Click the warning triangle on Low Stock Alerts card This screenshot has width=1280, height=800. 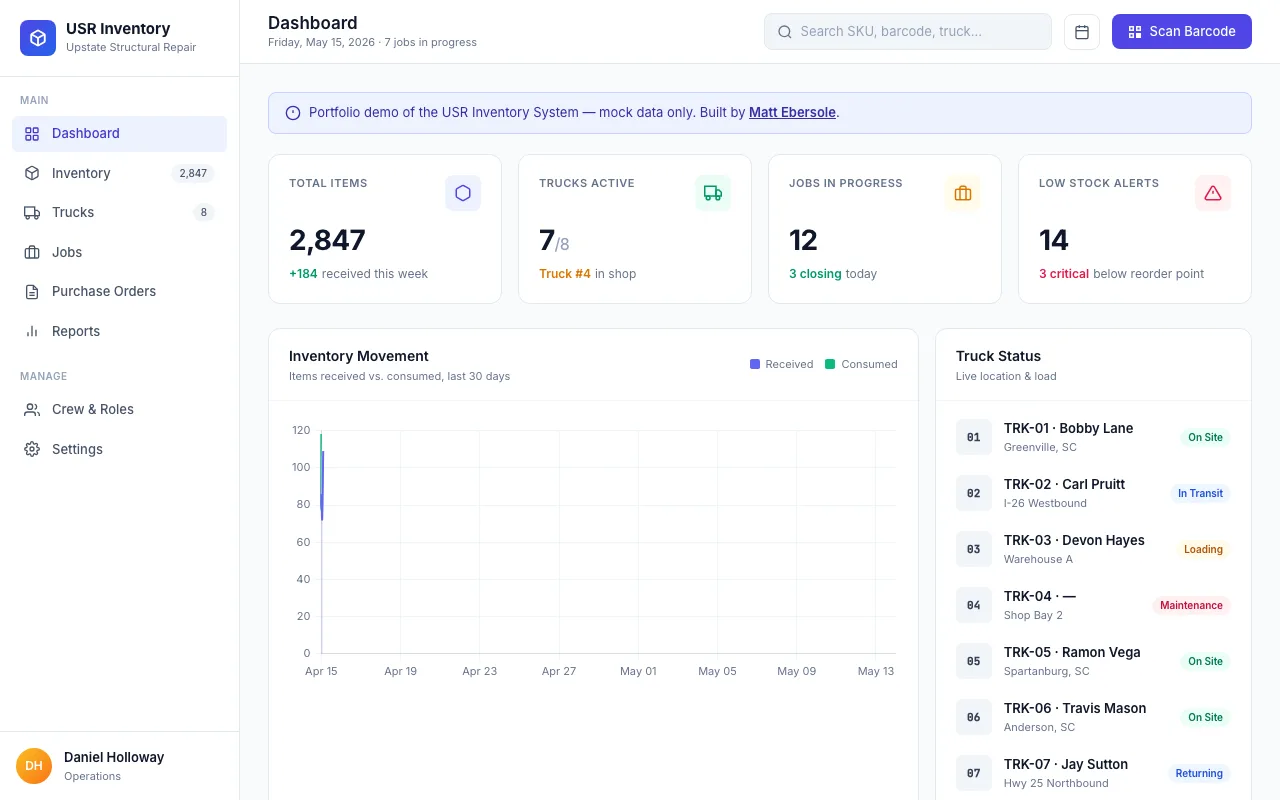pyautogui.click(x=1213, y=193)
